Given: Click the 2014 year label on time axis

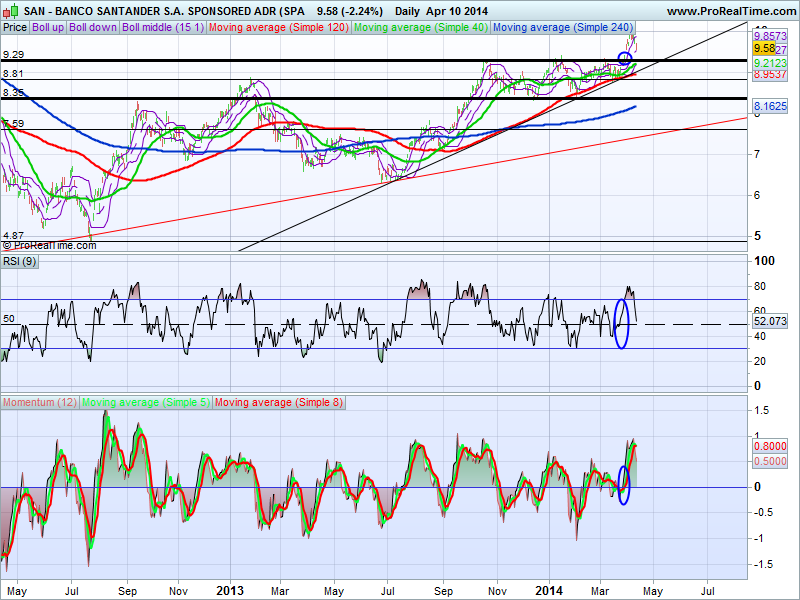Looking at the screenshot, I should click(x=549, y=591).
